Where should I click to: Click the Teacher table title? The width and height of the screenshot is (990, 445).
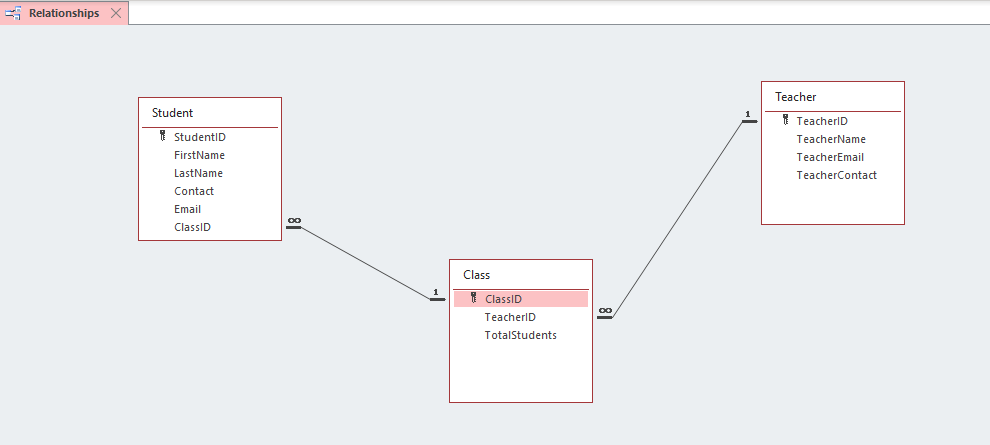coord(796,97)
